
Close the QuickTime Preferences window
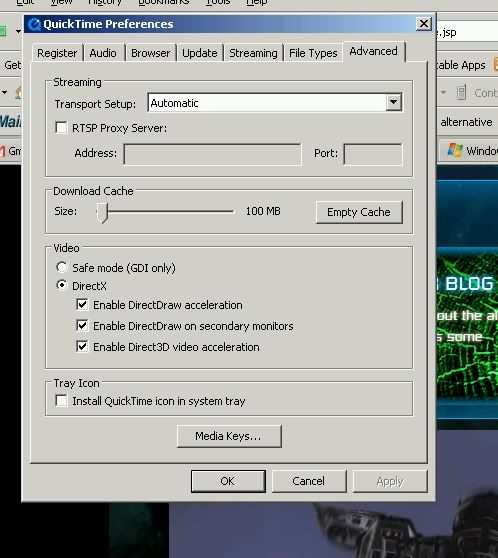coord(424,24)
